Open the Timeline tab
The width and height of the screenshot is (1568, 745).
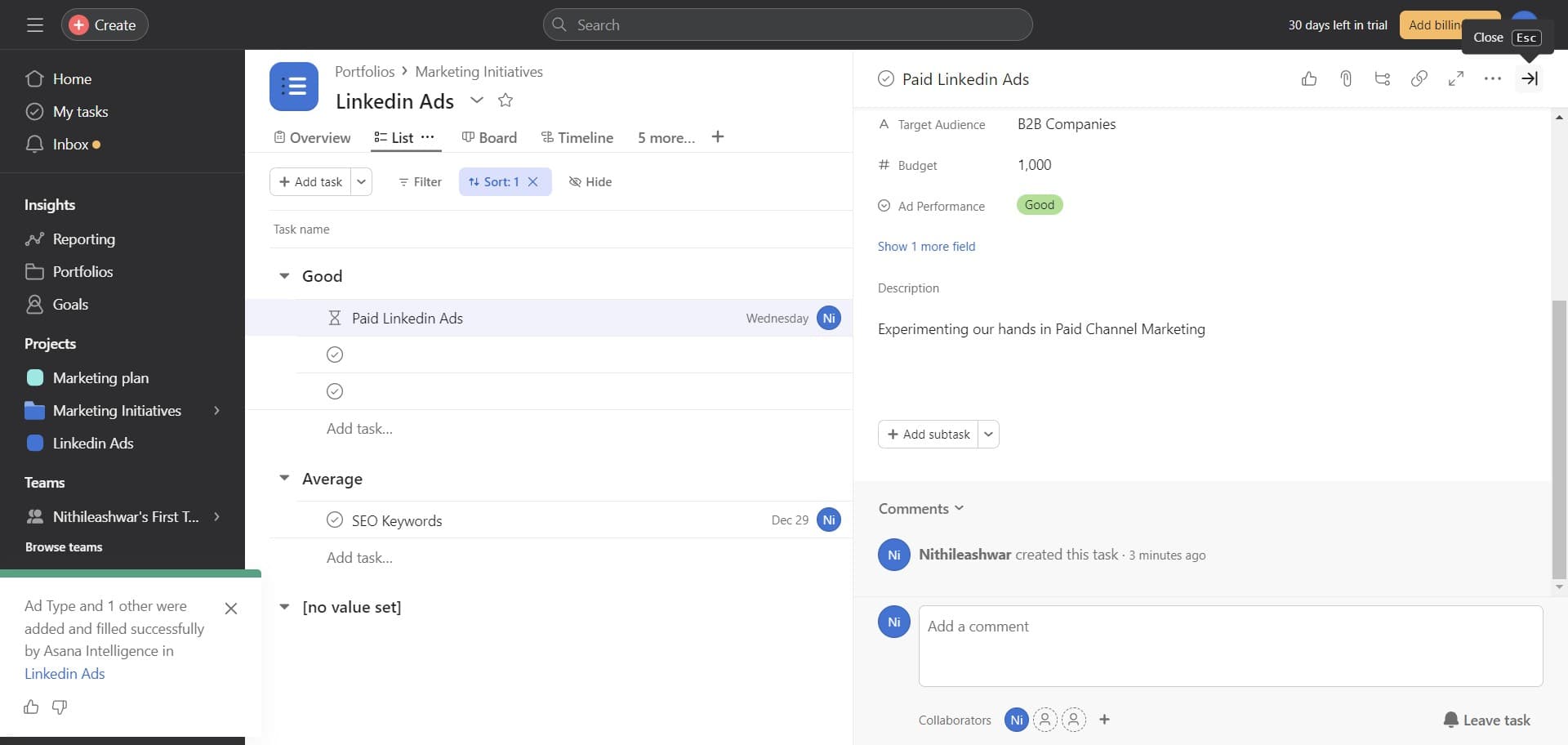577,137
